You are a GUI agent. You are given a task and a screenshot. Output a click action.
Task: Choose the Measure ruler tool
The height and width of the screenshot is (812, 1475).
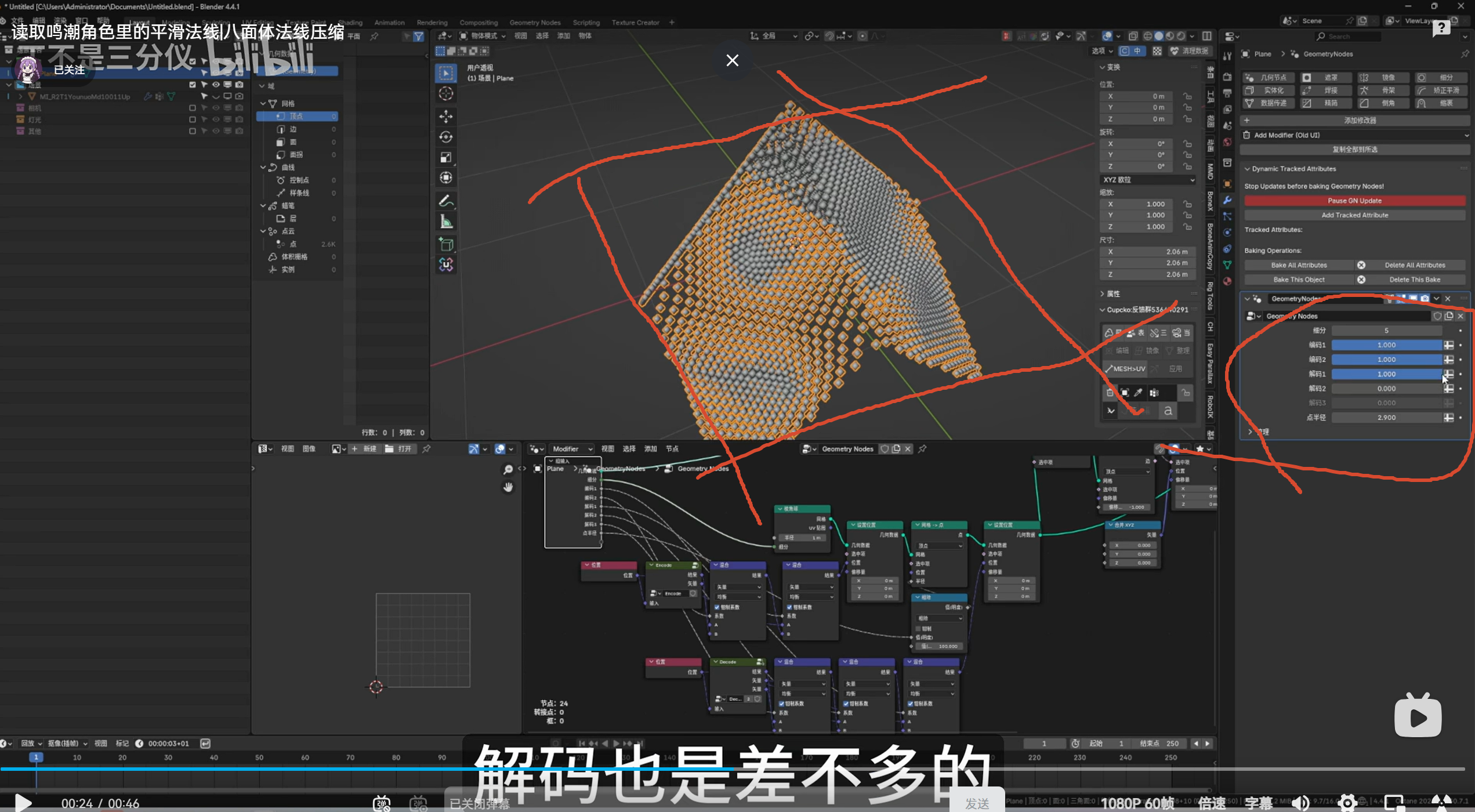point(445,222)
